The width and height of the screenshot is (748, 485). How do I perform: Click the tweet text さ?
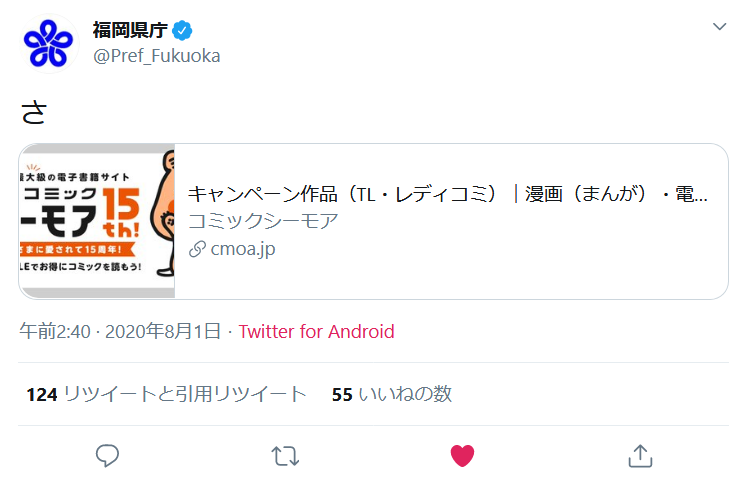pyautogui.click(x=34, y=112)
